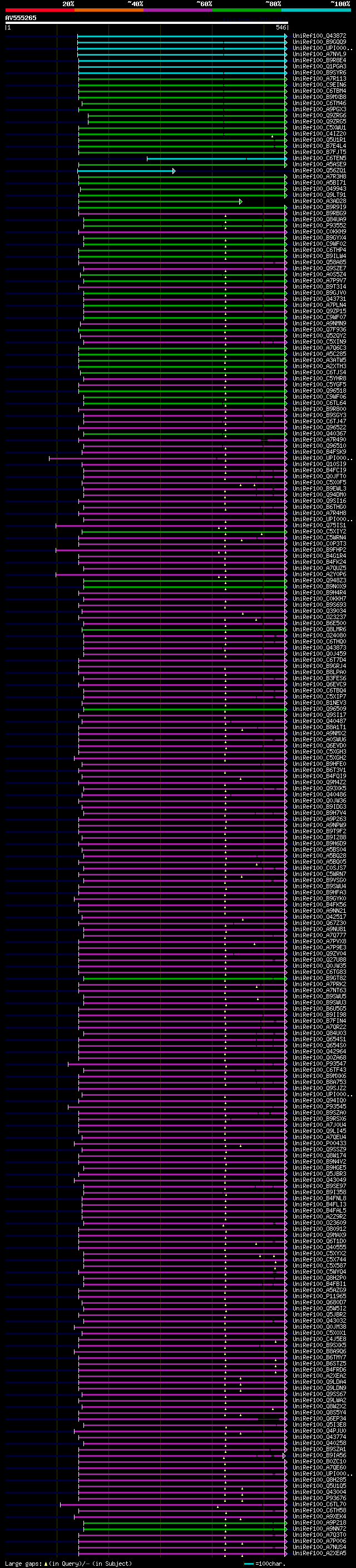Select the label UniRef100_C4IZ20
This screenshot has height=1568, width=356.
coord(319,134)
